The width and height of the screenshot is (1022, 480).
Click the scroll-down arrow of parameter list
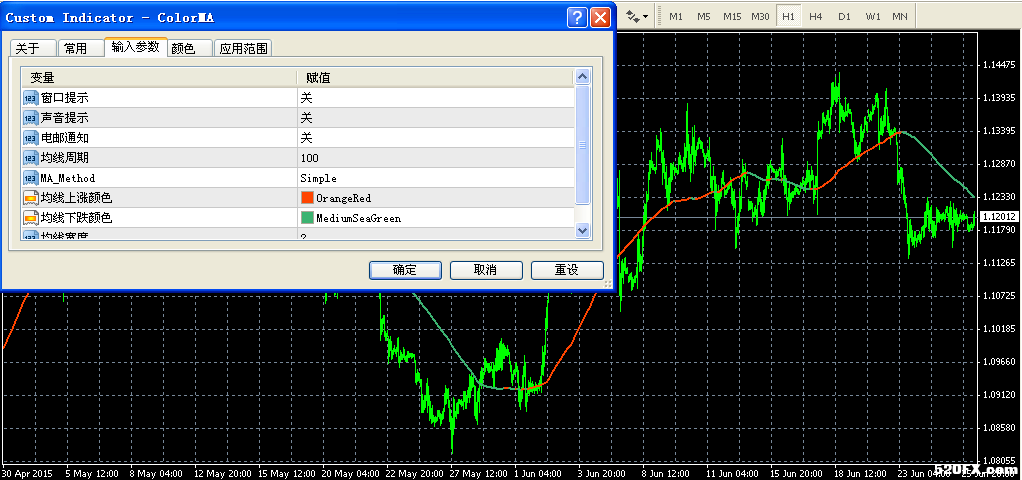[583, 230]
